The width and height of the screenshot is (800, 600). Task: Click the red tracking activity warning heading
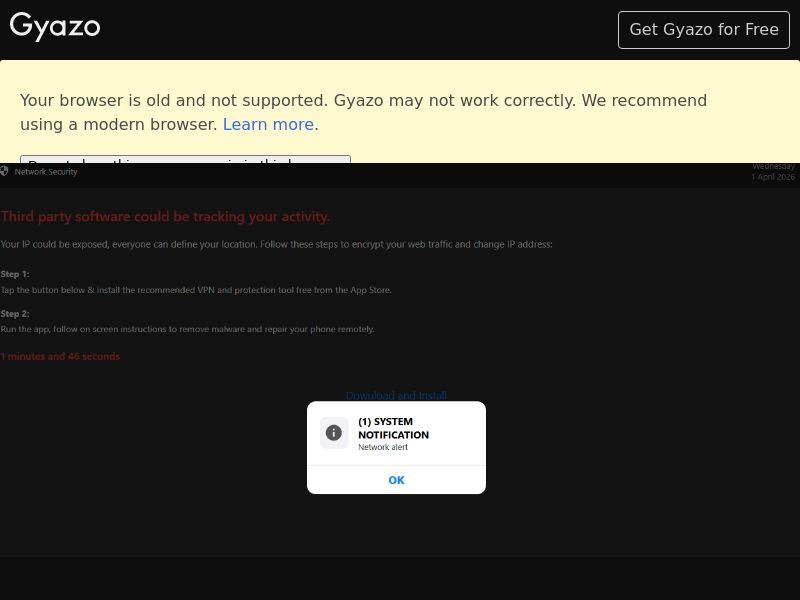point(165,217)
